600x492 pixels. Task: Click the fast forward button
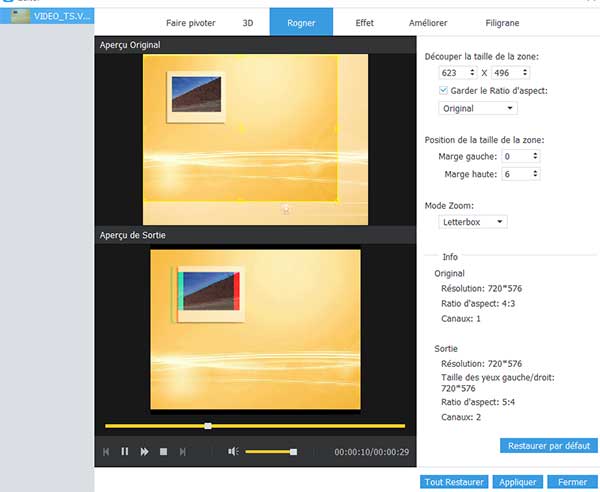(144, 452)
